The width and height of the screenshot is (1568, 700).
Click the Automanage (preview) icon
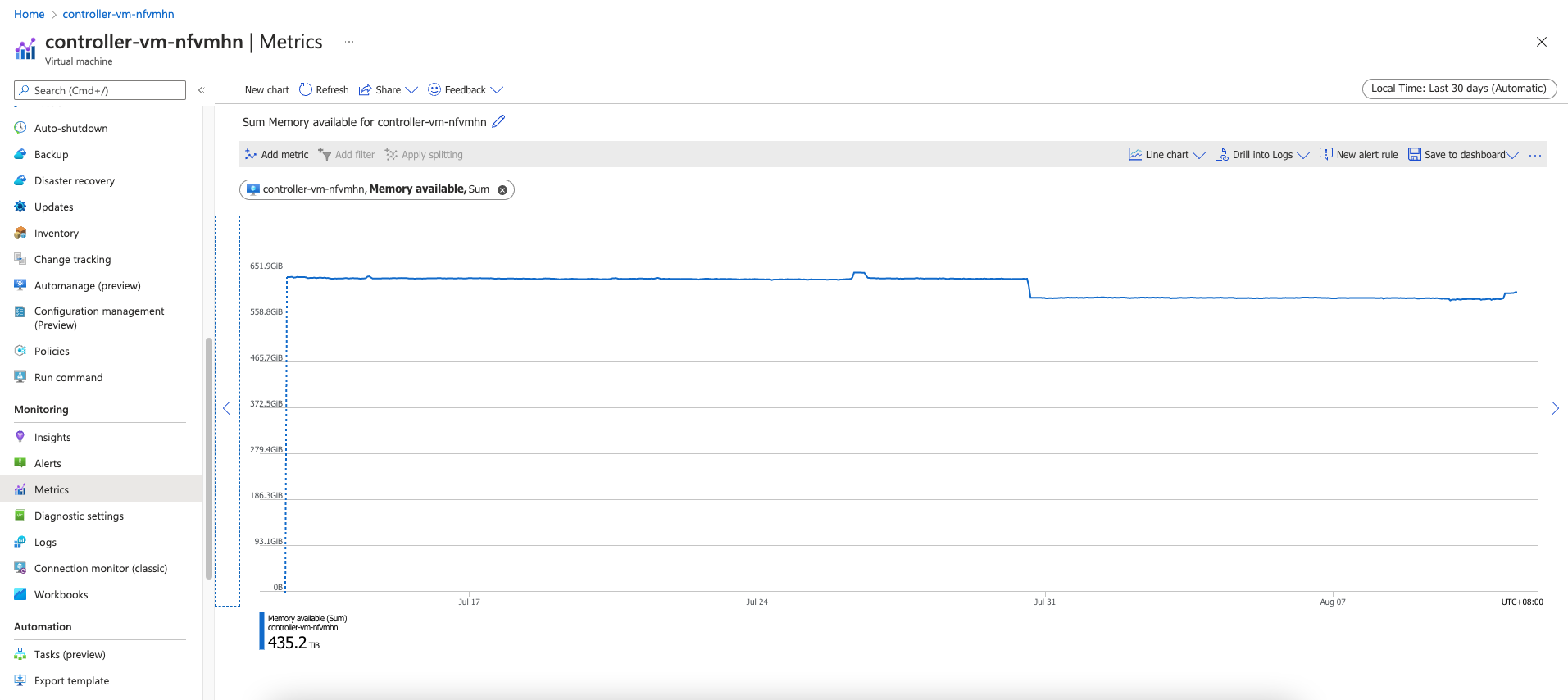[x=20, y=285]
